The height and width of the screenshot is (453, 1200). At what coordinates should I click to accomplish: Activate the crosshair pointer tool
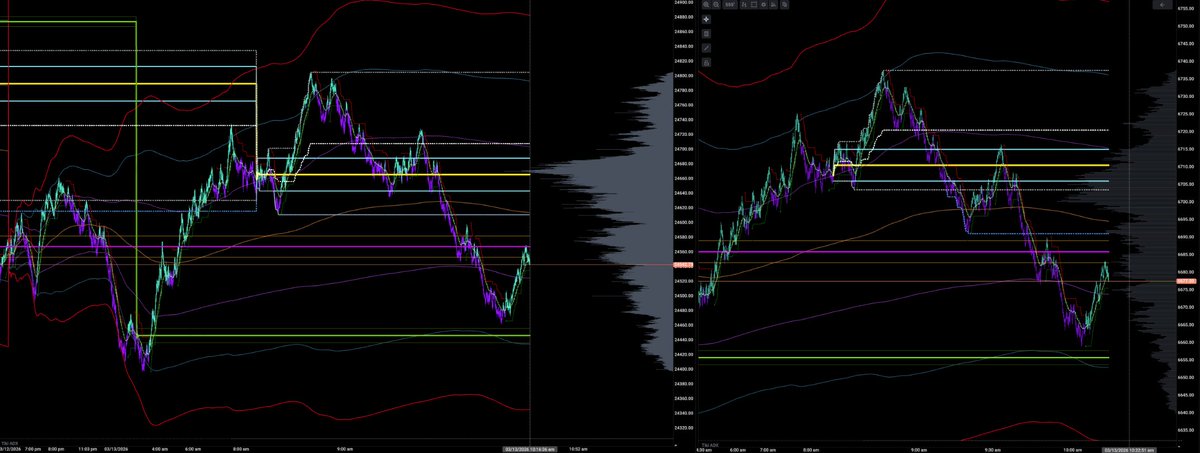tap(706, 19)
